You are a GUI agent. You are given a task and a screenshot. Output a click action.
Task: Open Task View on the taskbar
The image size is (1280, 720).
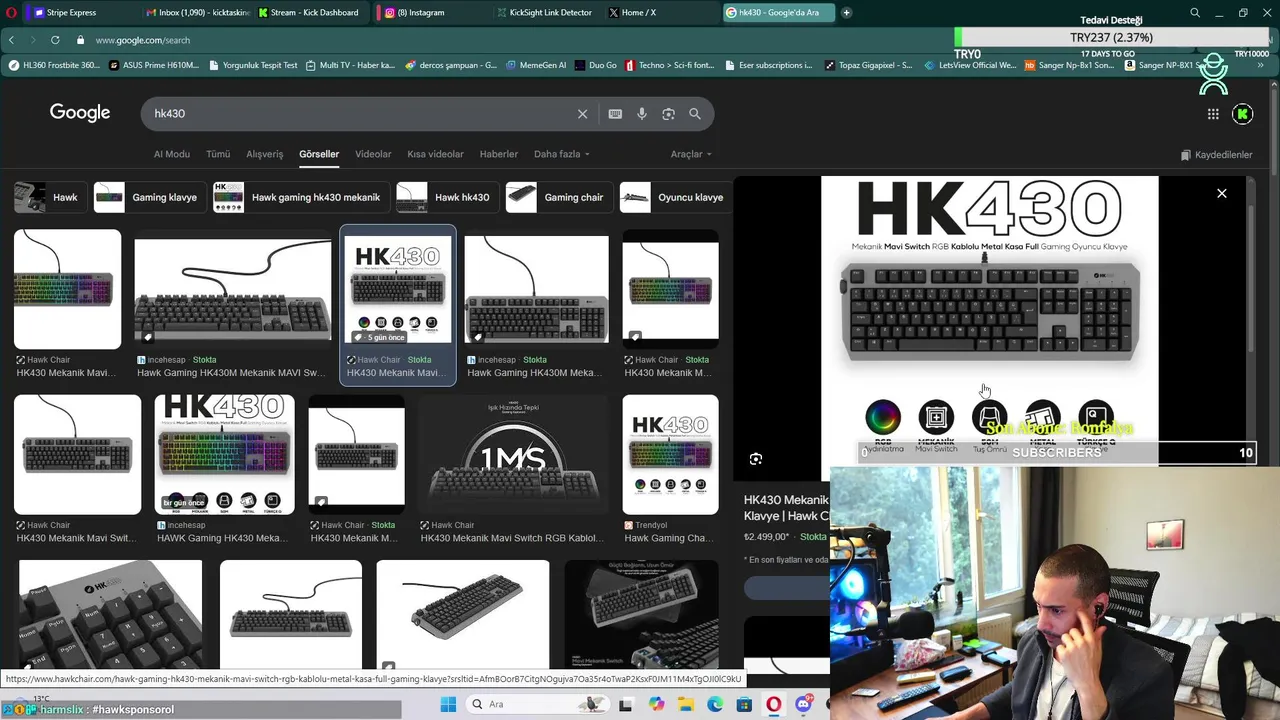(x=625, y=704)
